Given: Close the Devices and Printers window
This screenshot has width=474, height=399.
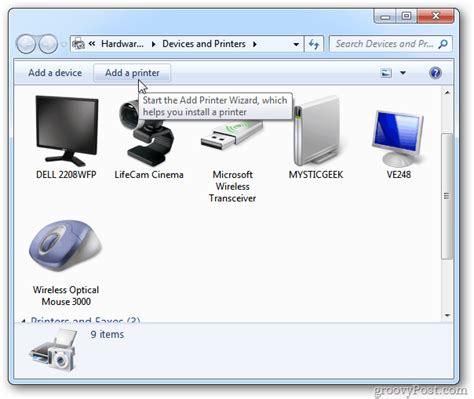Looking at the screenshot, I should [435, 16].
